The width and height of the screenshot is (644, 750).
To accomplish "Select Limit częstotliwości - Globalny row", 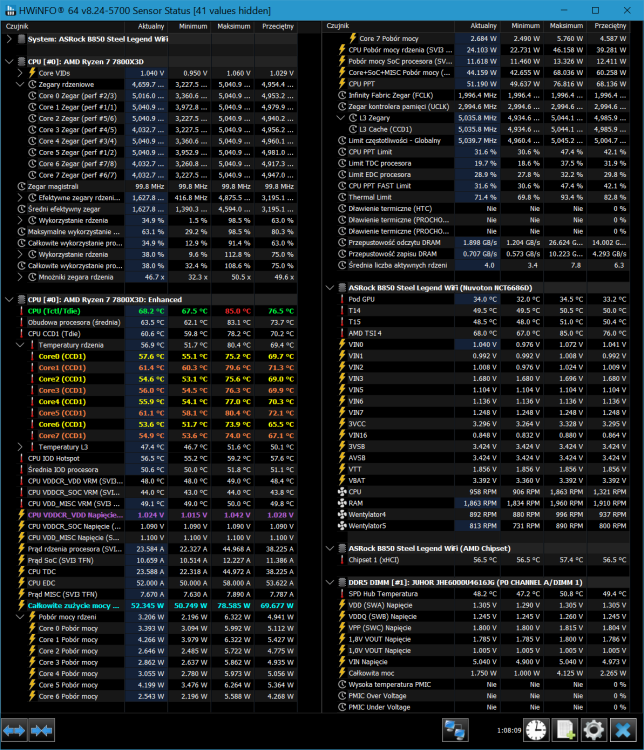I will (477, 141).
